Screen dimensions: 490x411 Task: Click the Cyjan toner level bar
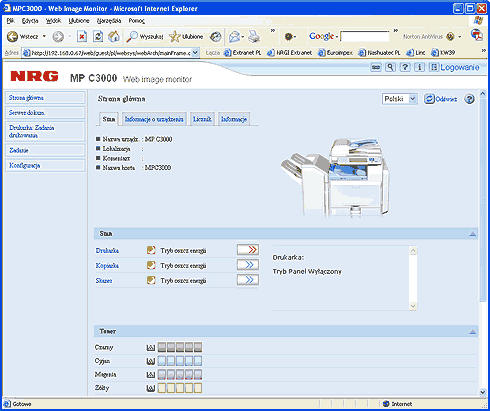coord(180,361)
